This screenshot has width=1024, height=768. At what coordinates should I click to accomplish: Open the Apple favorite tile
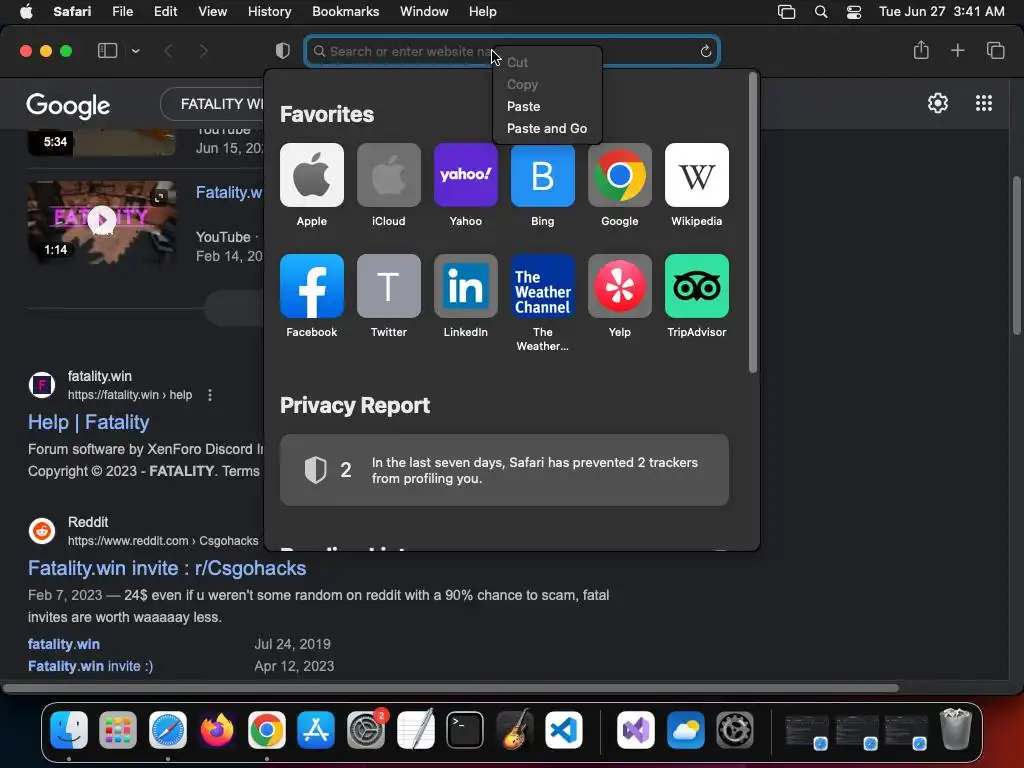point(312,175)
